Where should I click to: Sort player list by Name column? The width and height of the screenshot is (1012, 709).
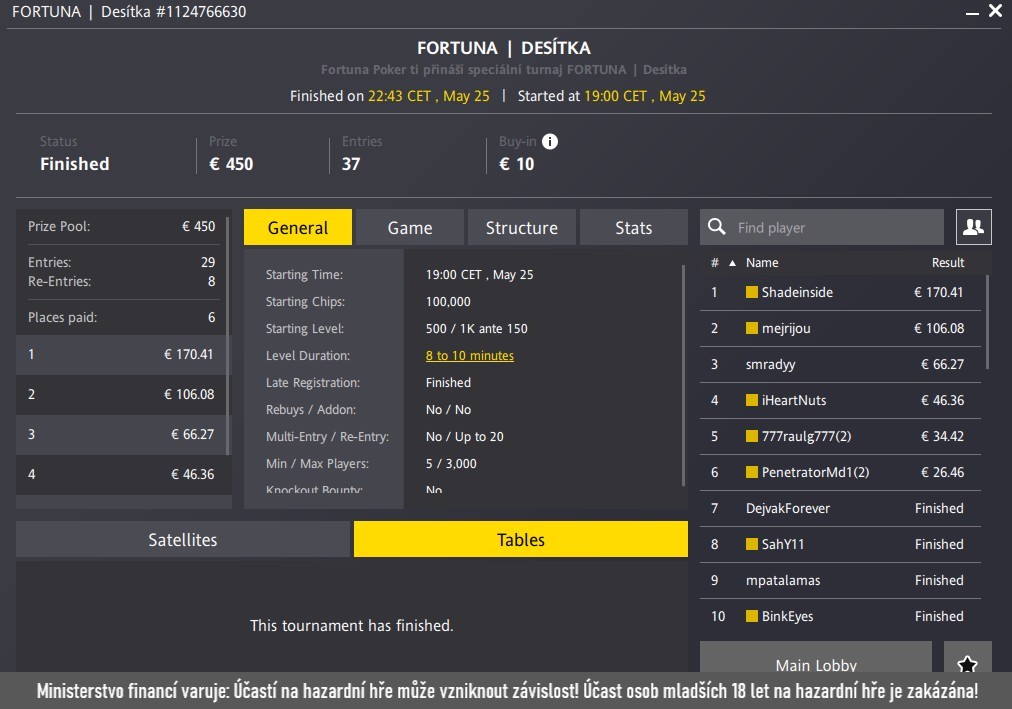(762, 263)
